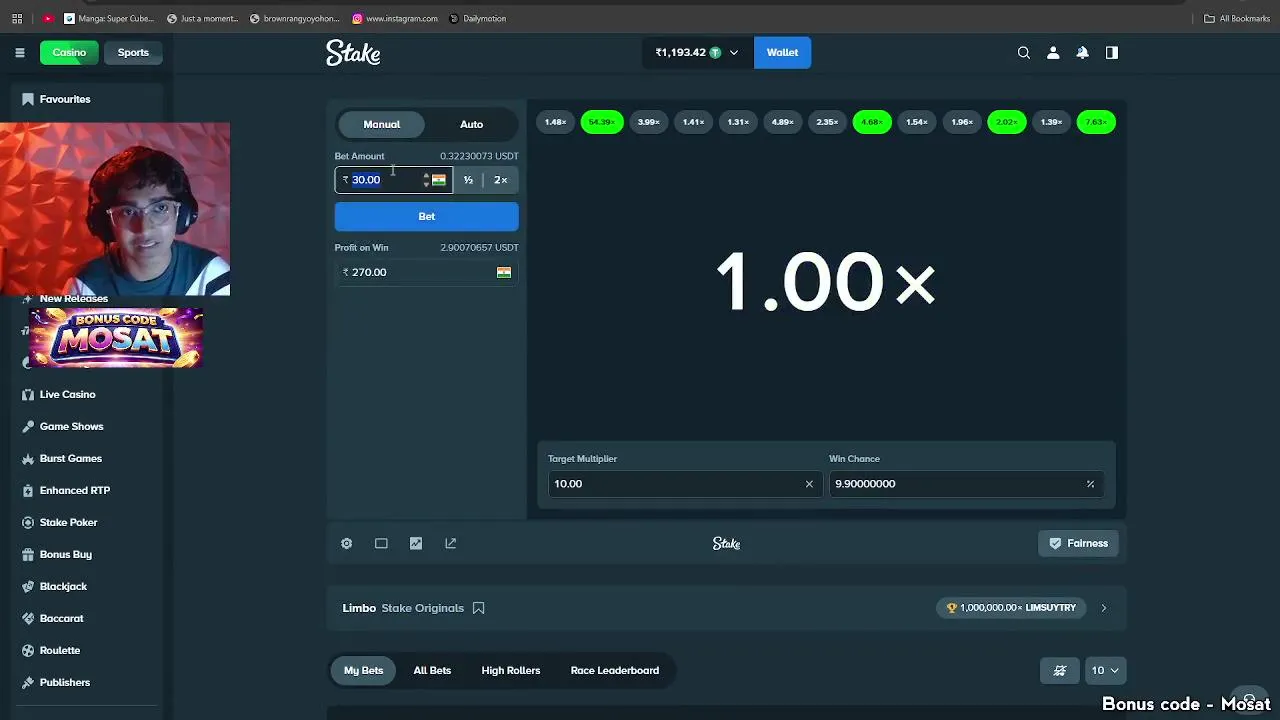
Task: Open the 4.68× past result chip
Action: click(872, 122)
